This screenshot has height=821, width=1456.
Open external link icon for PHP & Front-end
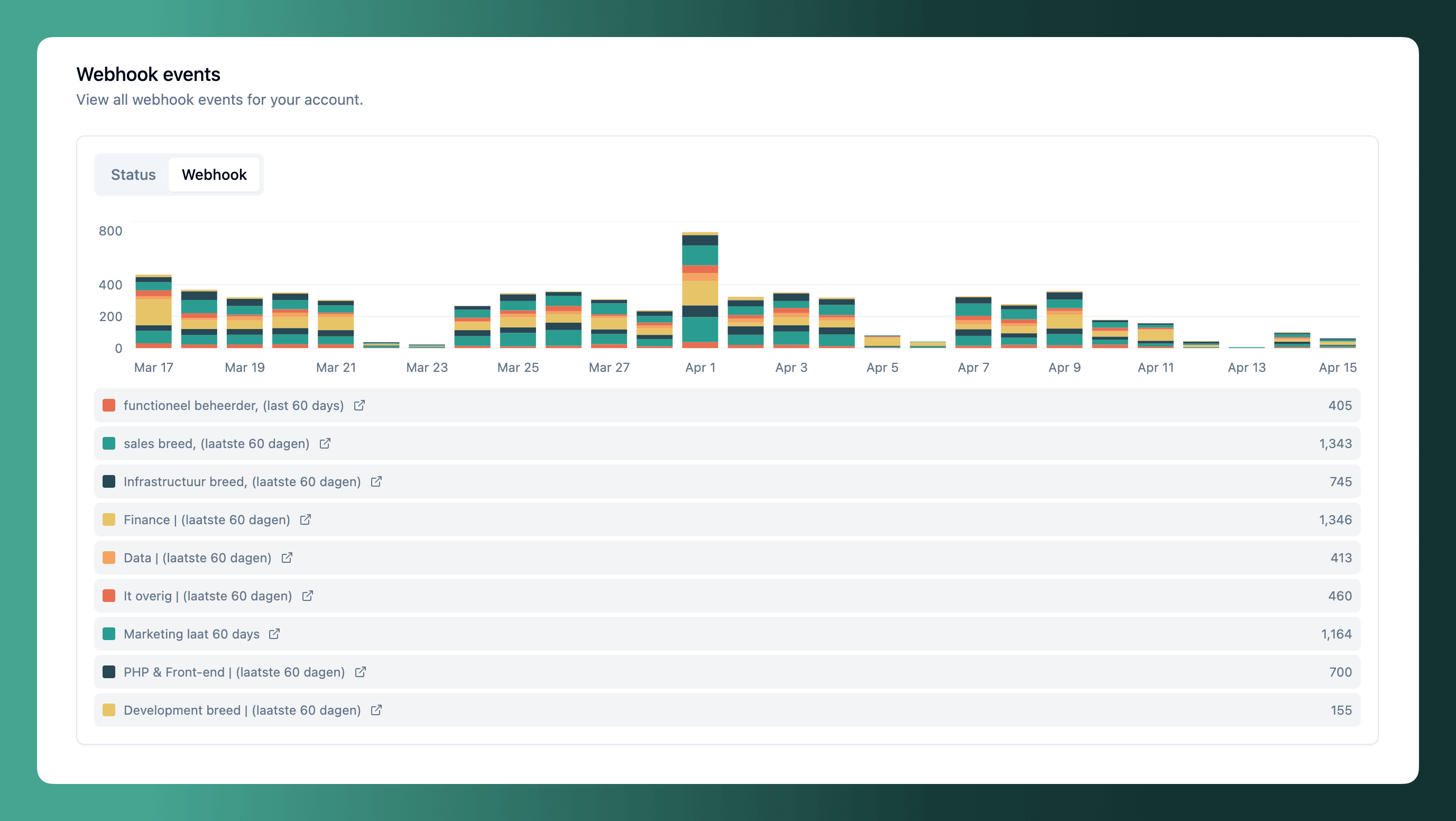point(361,672)
